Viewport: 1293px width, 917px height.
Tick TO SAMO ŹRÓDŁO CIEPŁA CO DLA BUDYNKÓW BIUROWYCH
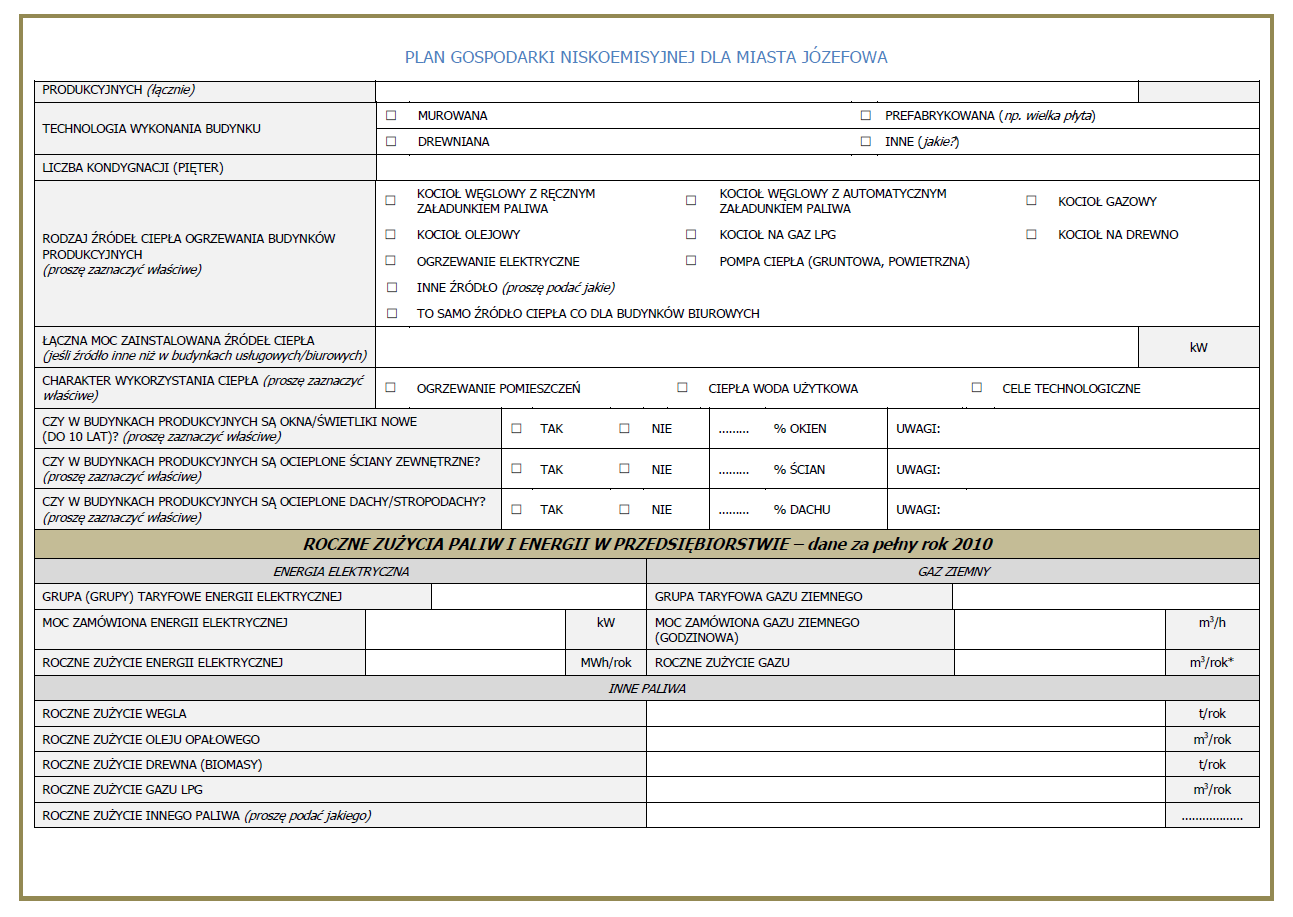pyautogui.click(x=391, y=313)
